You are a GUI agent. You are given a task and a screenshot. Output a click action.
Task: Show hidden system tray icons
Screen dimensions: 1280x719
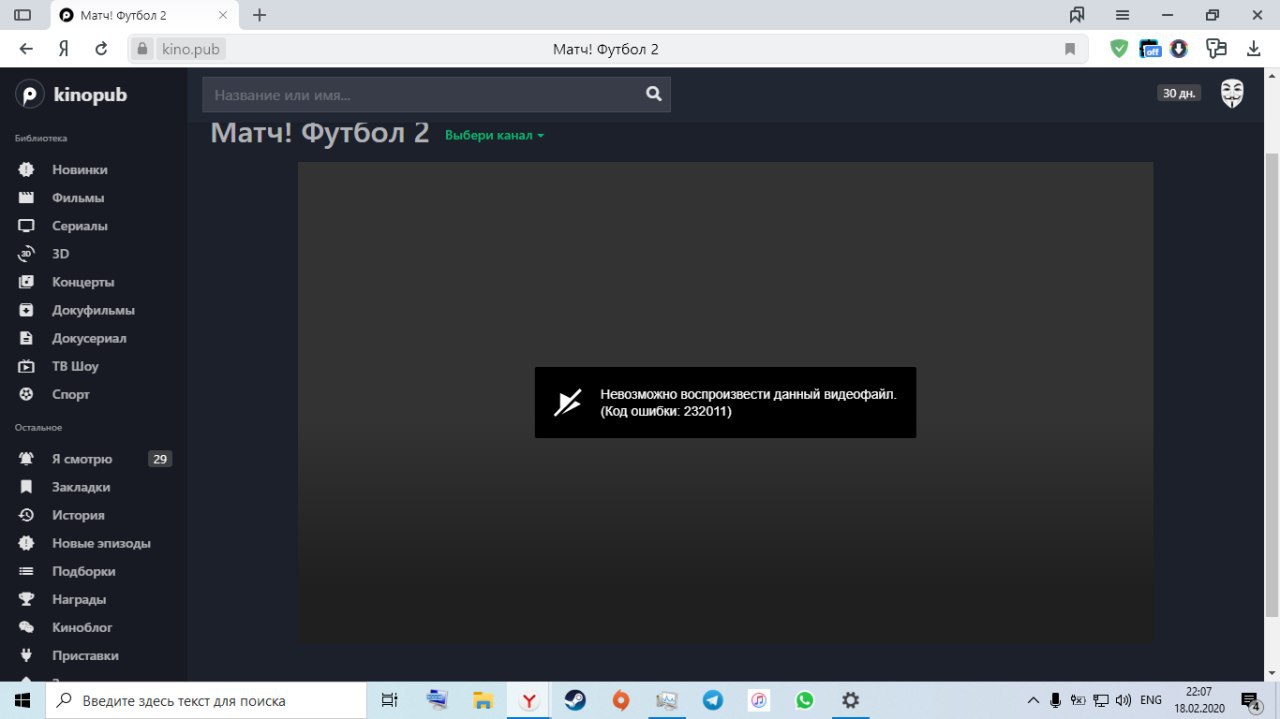click(x=1033, y=700)
